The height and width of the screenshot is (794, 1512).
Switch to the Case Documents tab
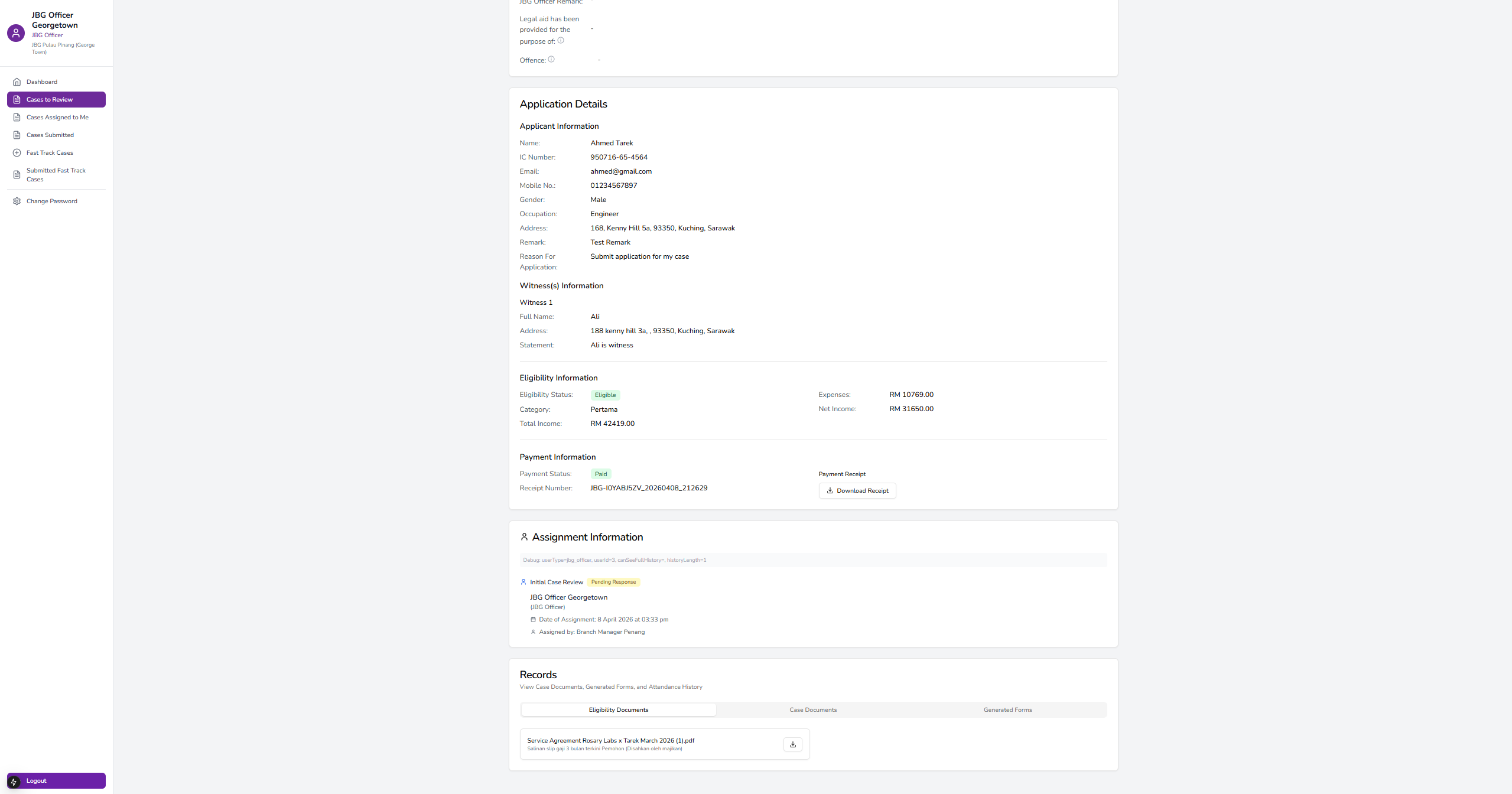(x=813, y=710)
